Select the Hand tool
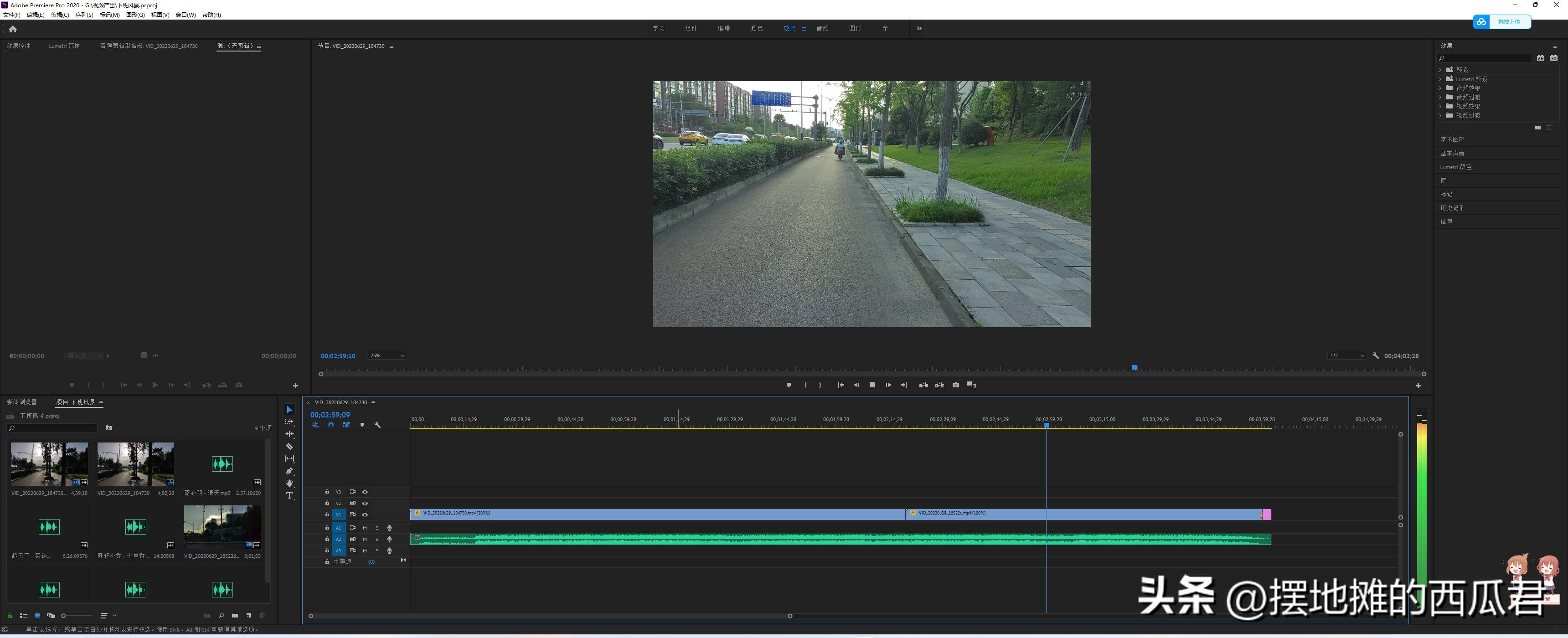The width and height of the screenshot is (1568, 638). pyautogui.click(x=290, y=484)
